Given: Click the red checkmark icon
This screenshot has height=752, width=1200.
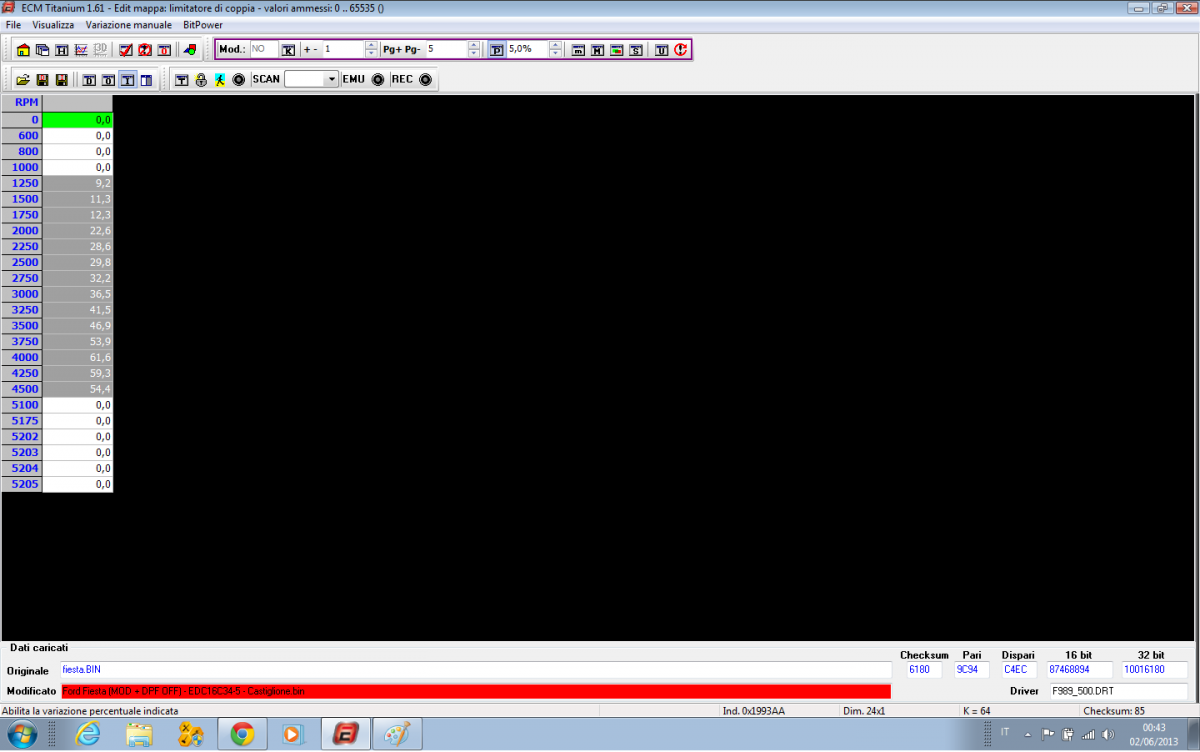Looking at the screenshot, I should 126,50.
